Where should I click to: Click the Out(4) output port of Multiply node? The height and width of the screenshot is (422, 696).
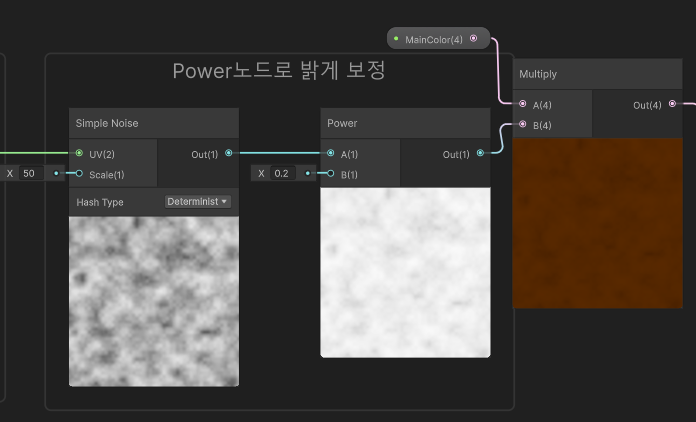[672, 104]
